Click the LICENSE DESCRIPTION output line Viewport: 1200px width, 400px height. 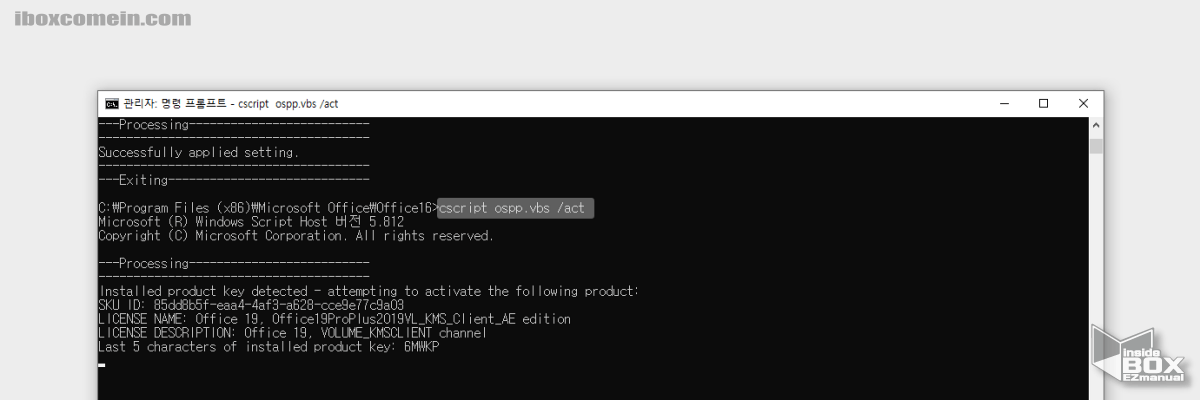292,333
